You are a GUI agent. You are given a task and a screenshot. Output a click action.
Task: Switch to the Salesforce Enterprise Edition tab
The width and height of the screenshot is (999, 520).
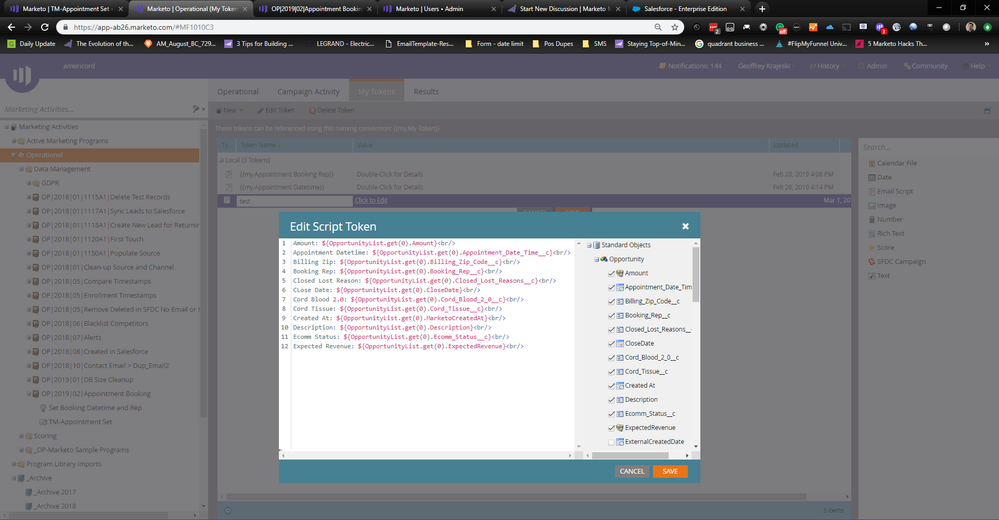coord(685,8)
